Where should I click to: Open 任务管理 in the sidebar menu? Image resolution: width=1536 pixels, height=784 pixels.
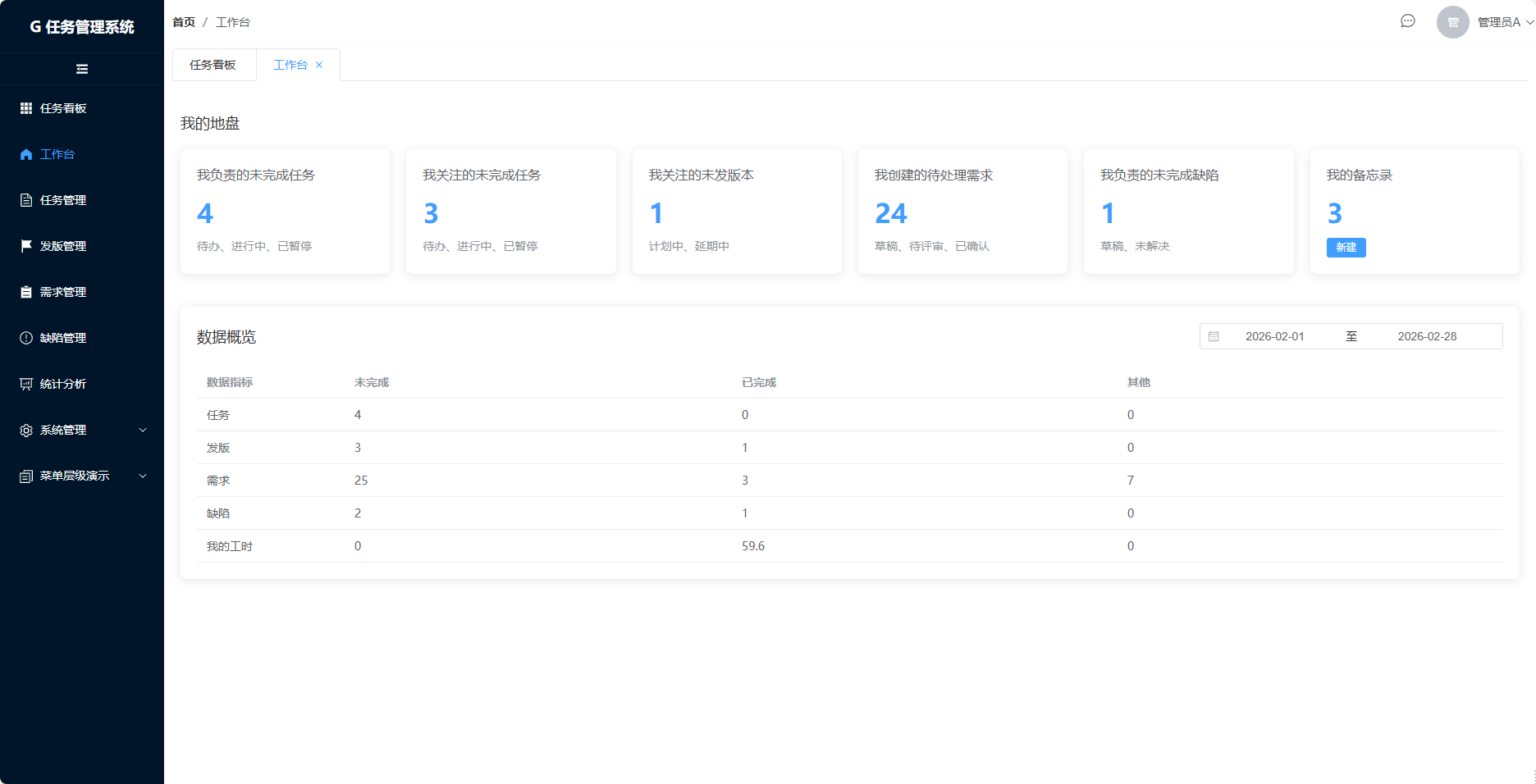pyautogui.click(x=82, y=200)
